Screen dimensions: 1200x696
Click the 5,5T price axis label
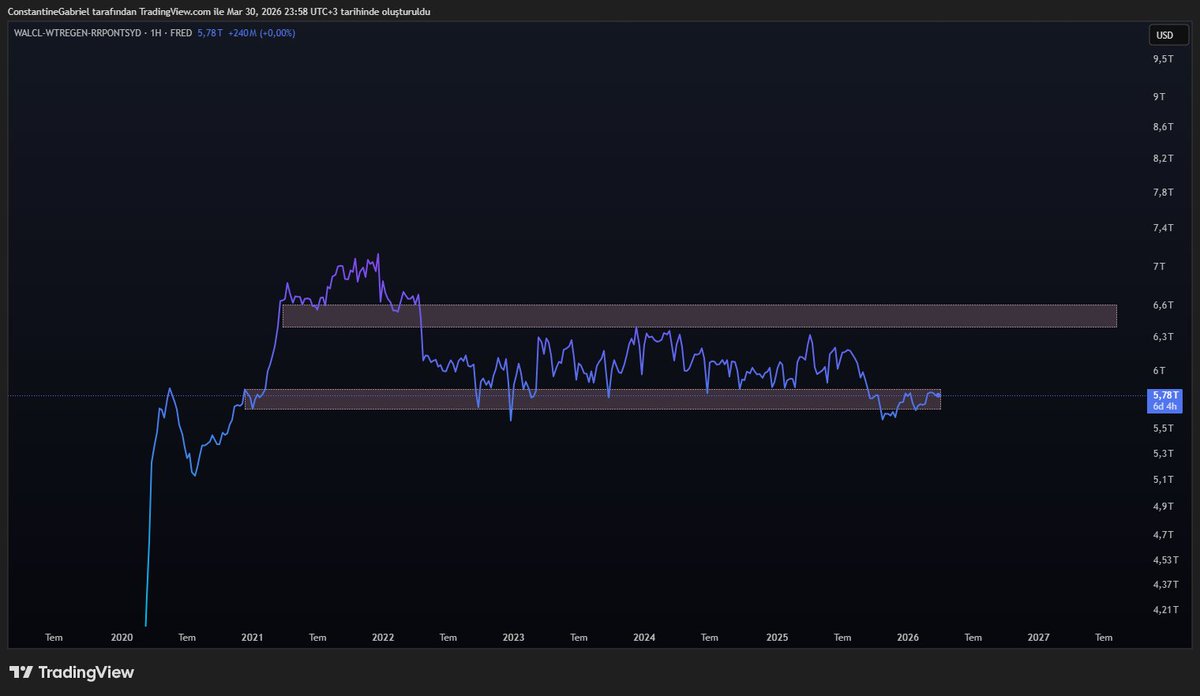point(1163,428)
